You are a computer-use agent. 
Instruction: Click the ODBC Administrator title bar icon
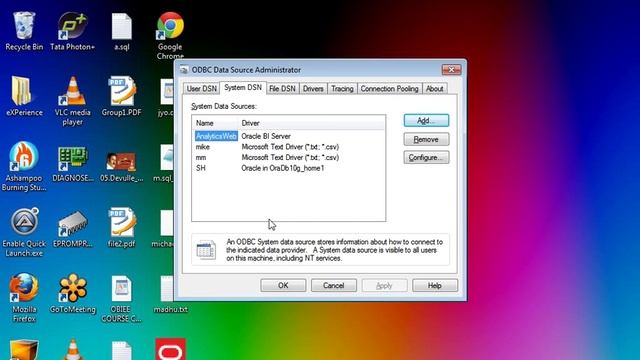(x=184, y=70)
